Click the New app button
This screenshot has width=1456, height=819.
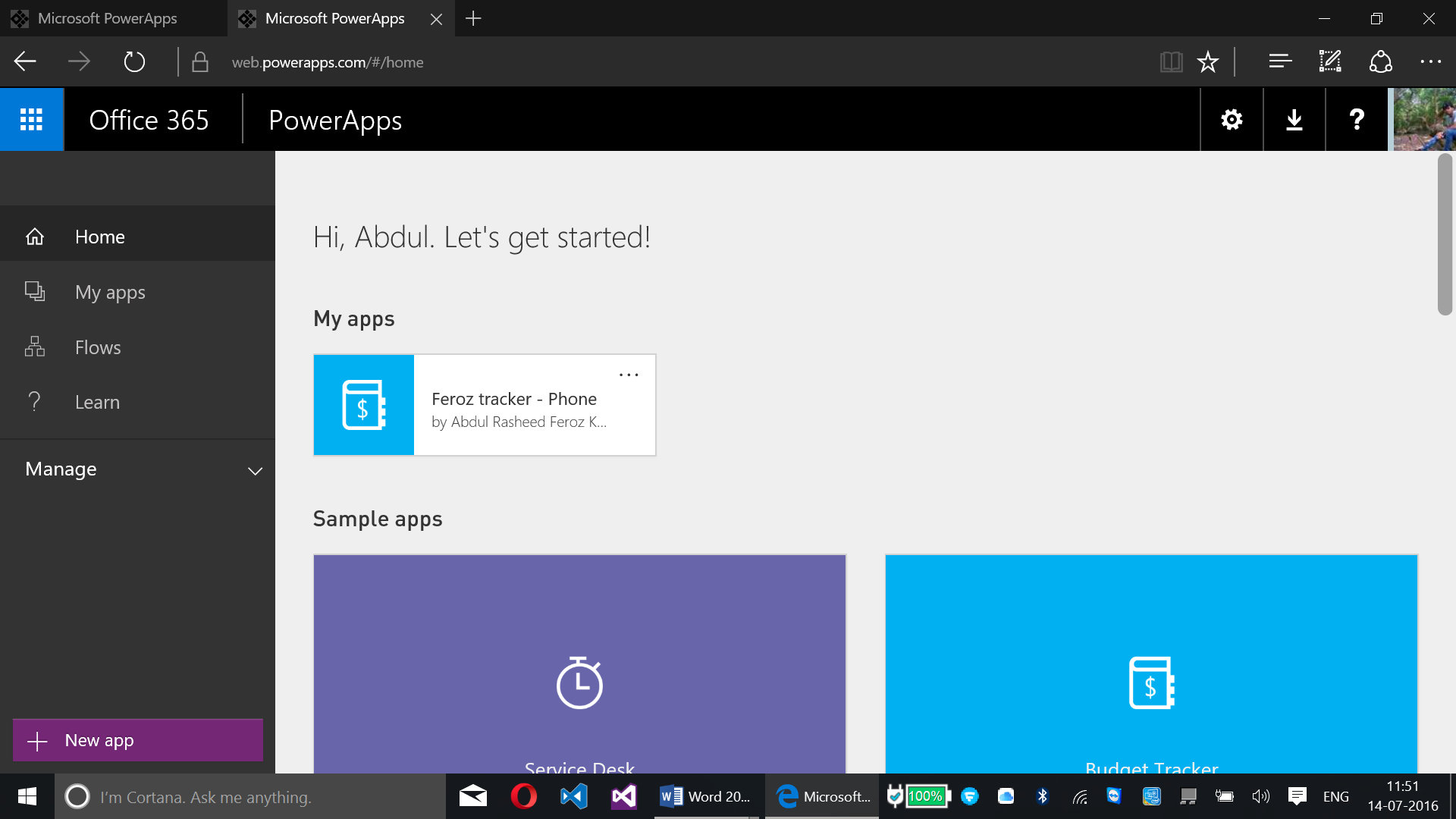tap(138, 740)
